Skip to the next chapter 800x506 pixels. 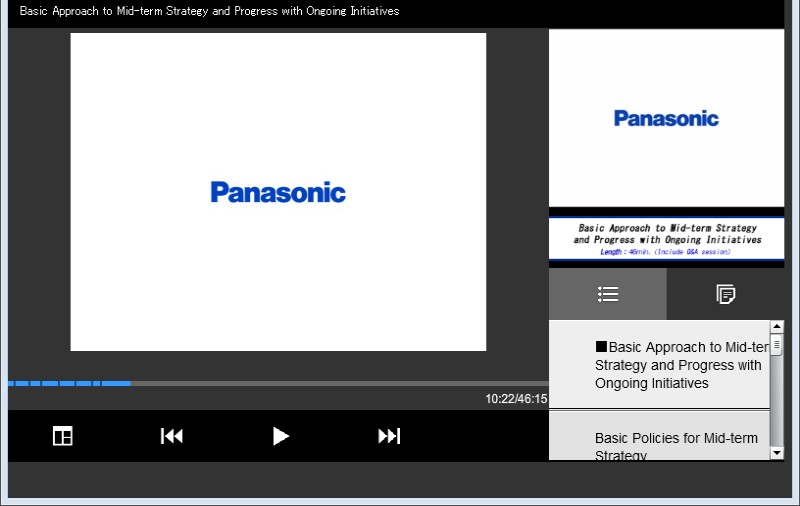pyautogui.click(x=389, y=436)
